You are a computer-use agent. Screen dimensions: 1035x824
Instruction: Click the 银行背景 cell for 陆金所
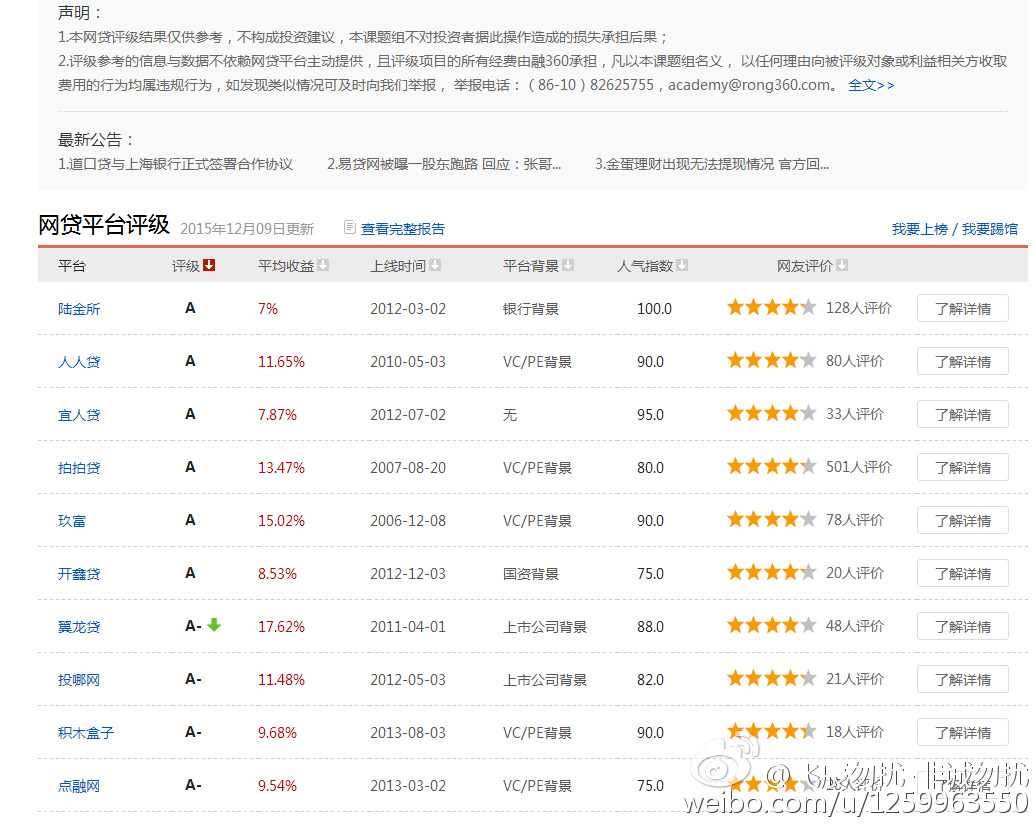click(x=531, y=309)
